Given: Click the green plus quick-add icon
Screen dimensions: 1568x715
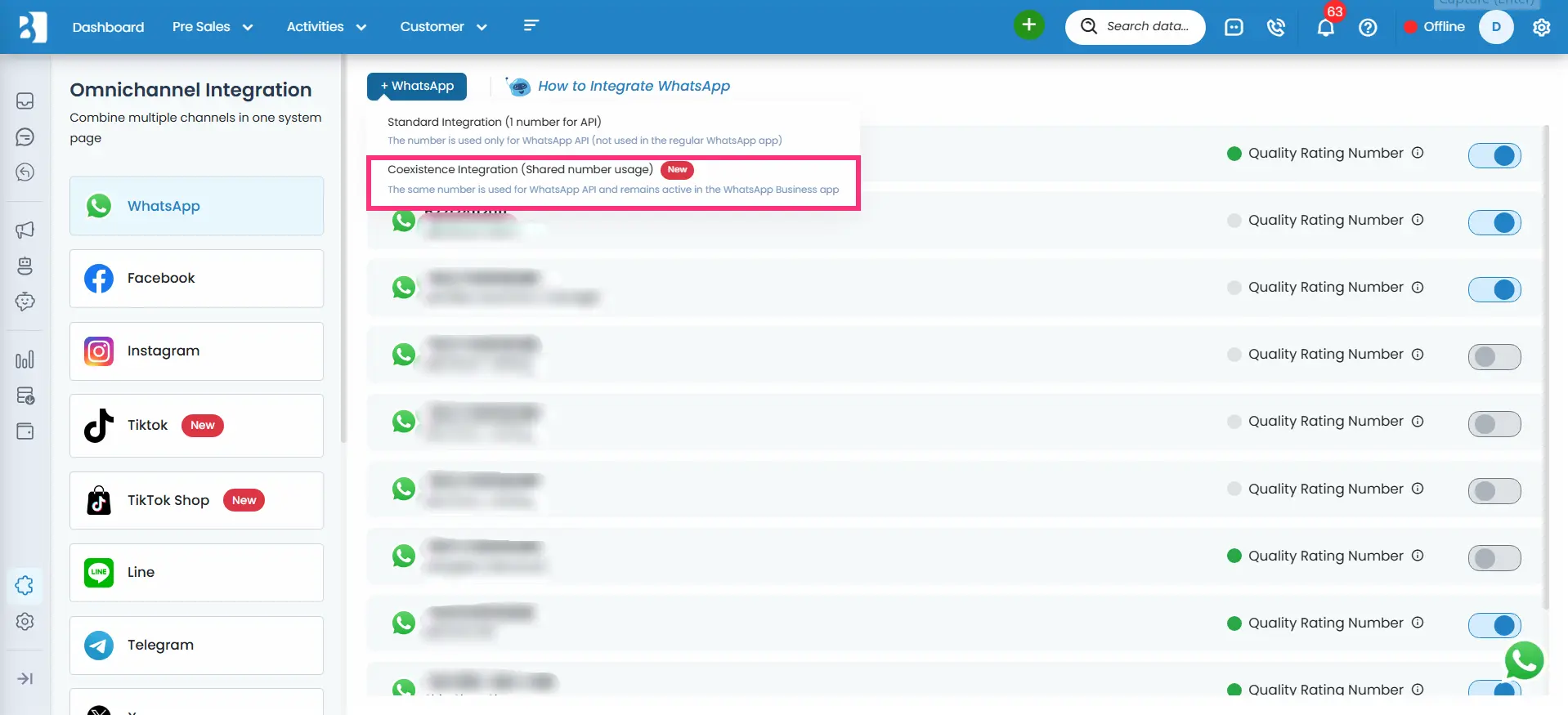Looking at the screenshot, I should point(1028,25).
